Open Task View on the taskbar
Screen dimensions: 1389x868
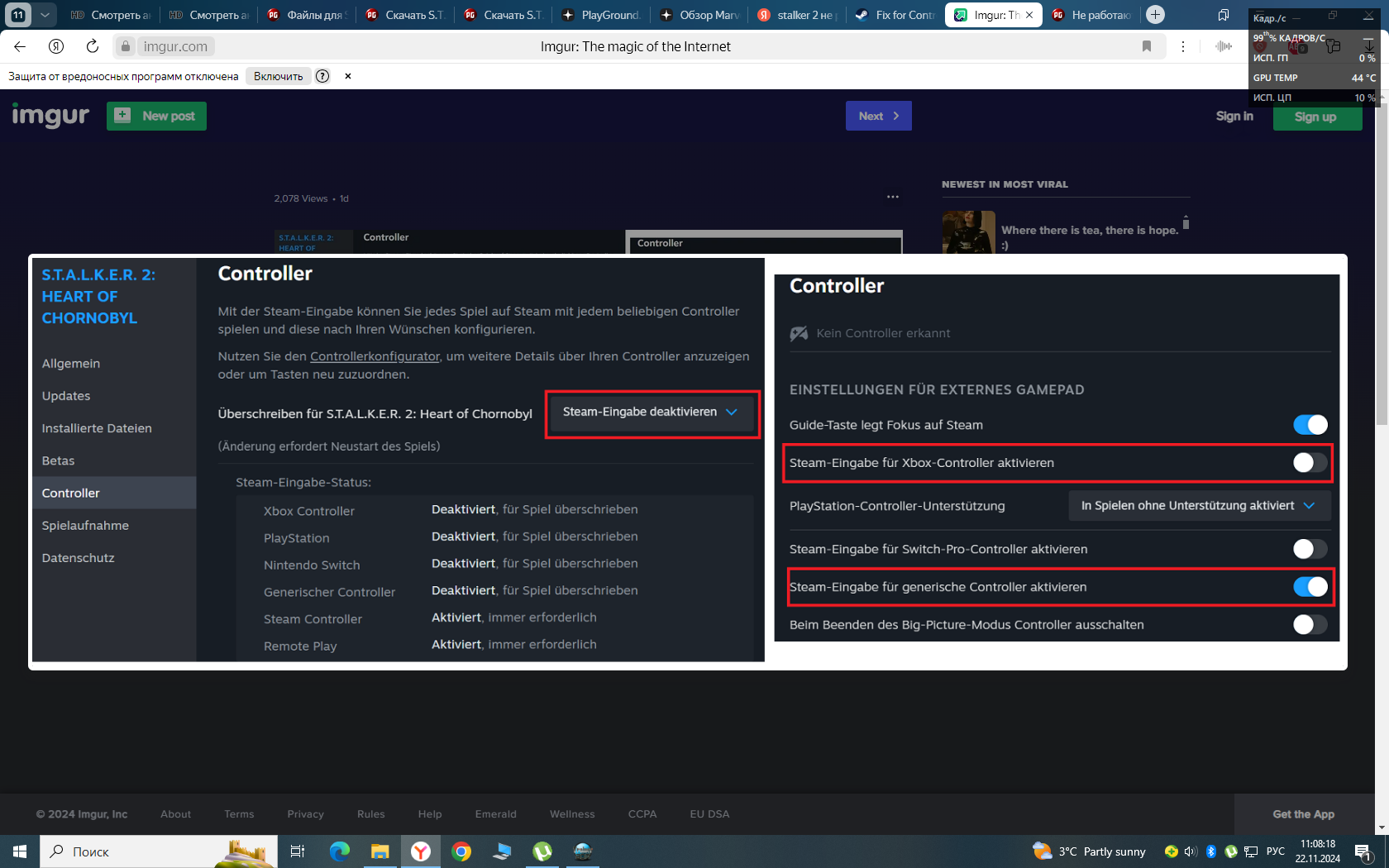298,851
